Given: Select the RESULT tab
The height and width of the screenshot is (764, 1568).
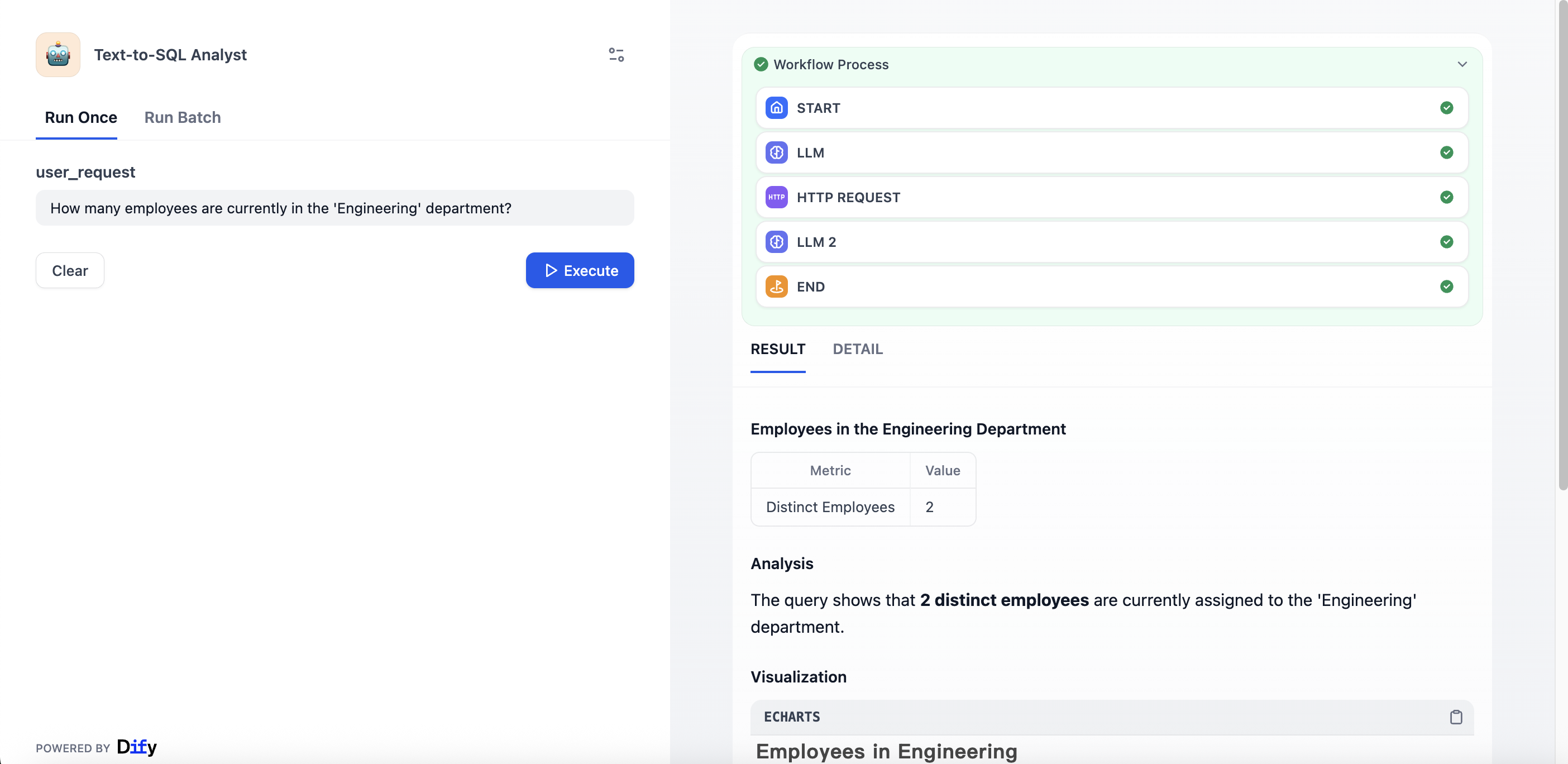Looking at the screenshot, I should 777,350.
